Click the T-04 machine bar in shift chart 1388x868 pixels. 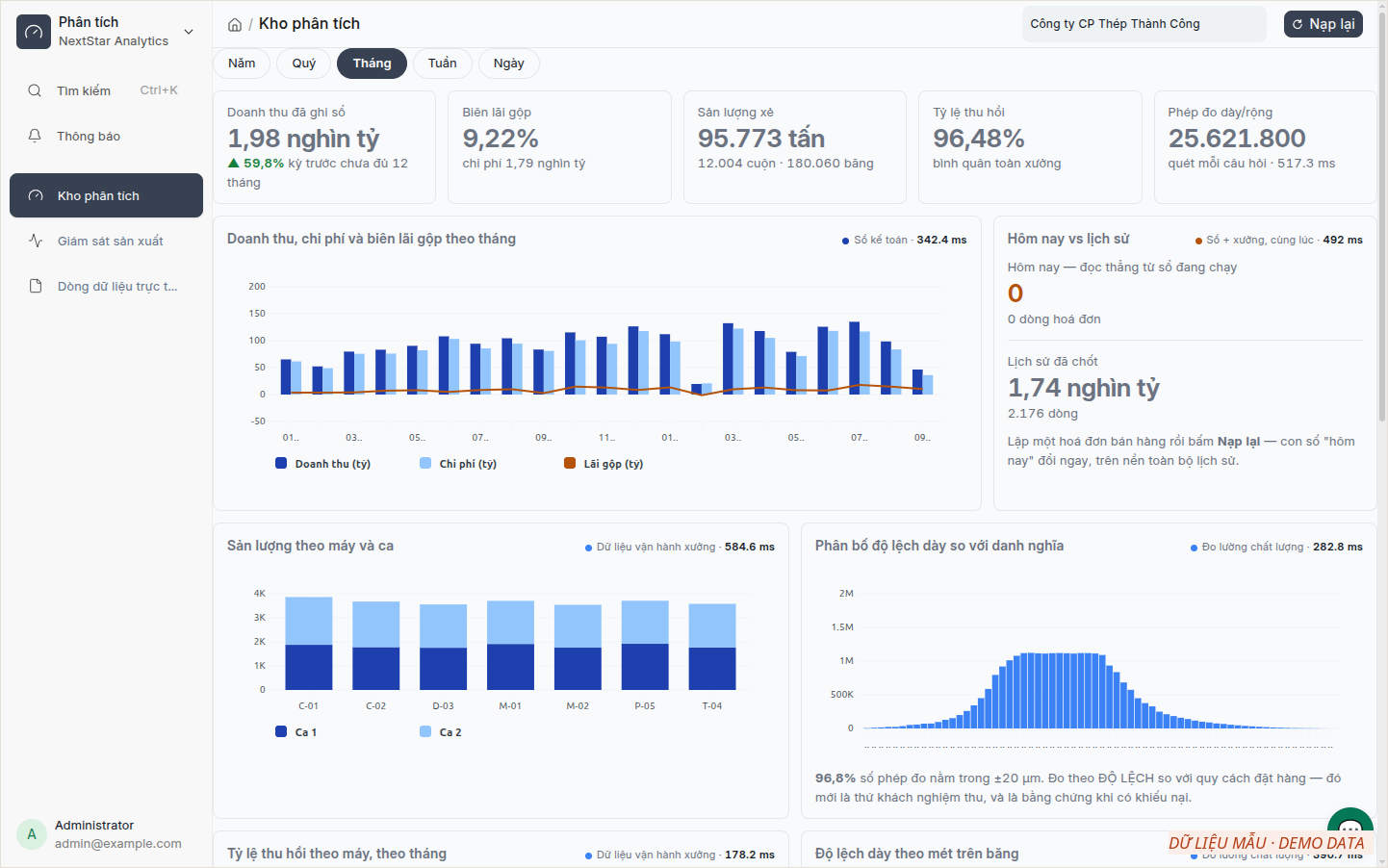[x=712, y=647]
